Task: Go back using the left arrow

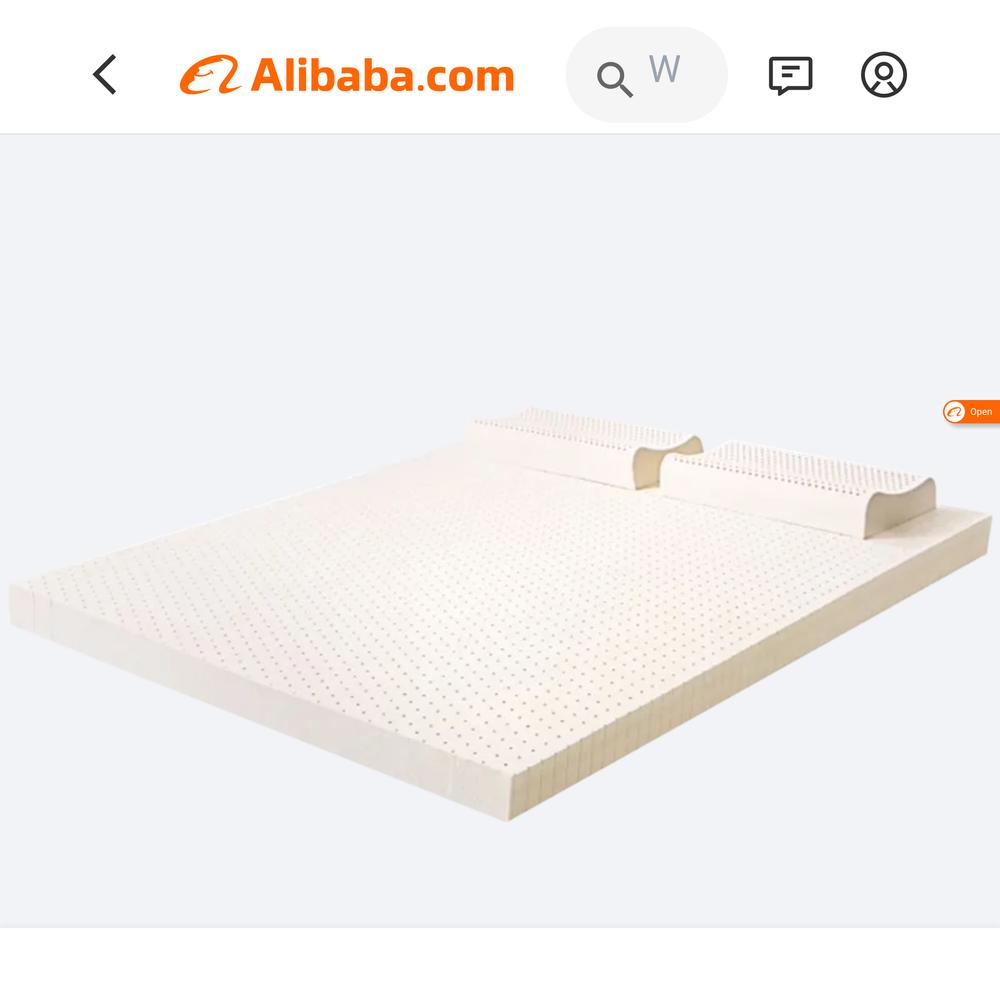Action: point(105,75)
